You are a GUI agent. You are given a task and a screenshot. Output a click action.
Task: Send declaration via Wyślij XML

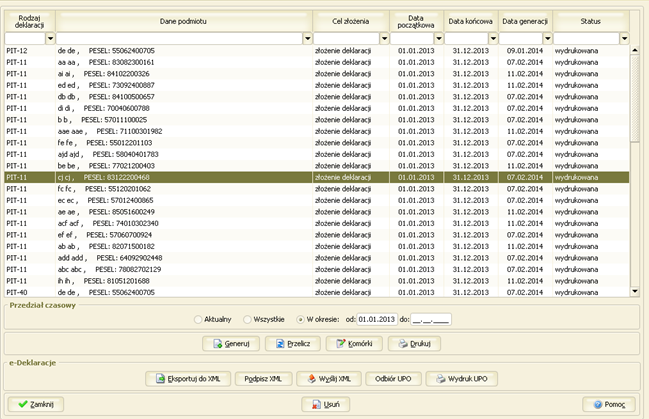(x=329, y=379)
